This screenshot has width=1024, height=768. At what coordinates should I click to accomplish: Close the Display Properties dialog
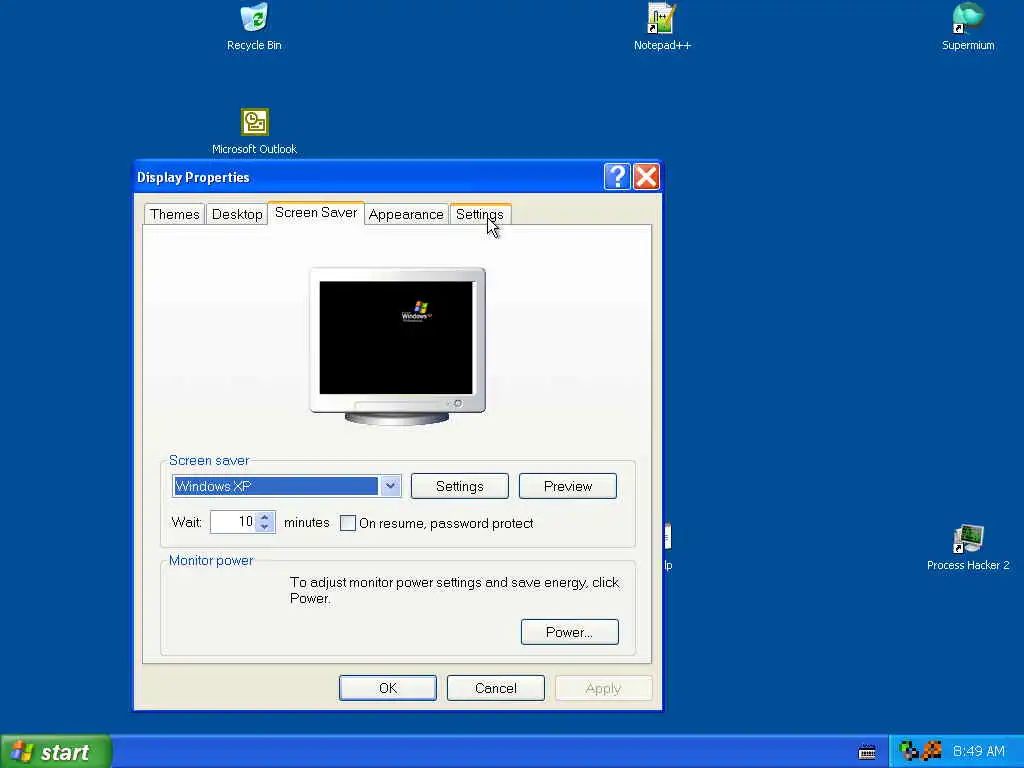pyautogui.click(x=646, y=176)
